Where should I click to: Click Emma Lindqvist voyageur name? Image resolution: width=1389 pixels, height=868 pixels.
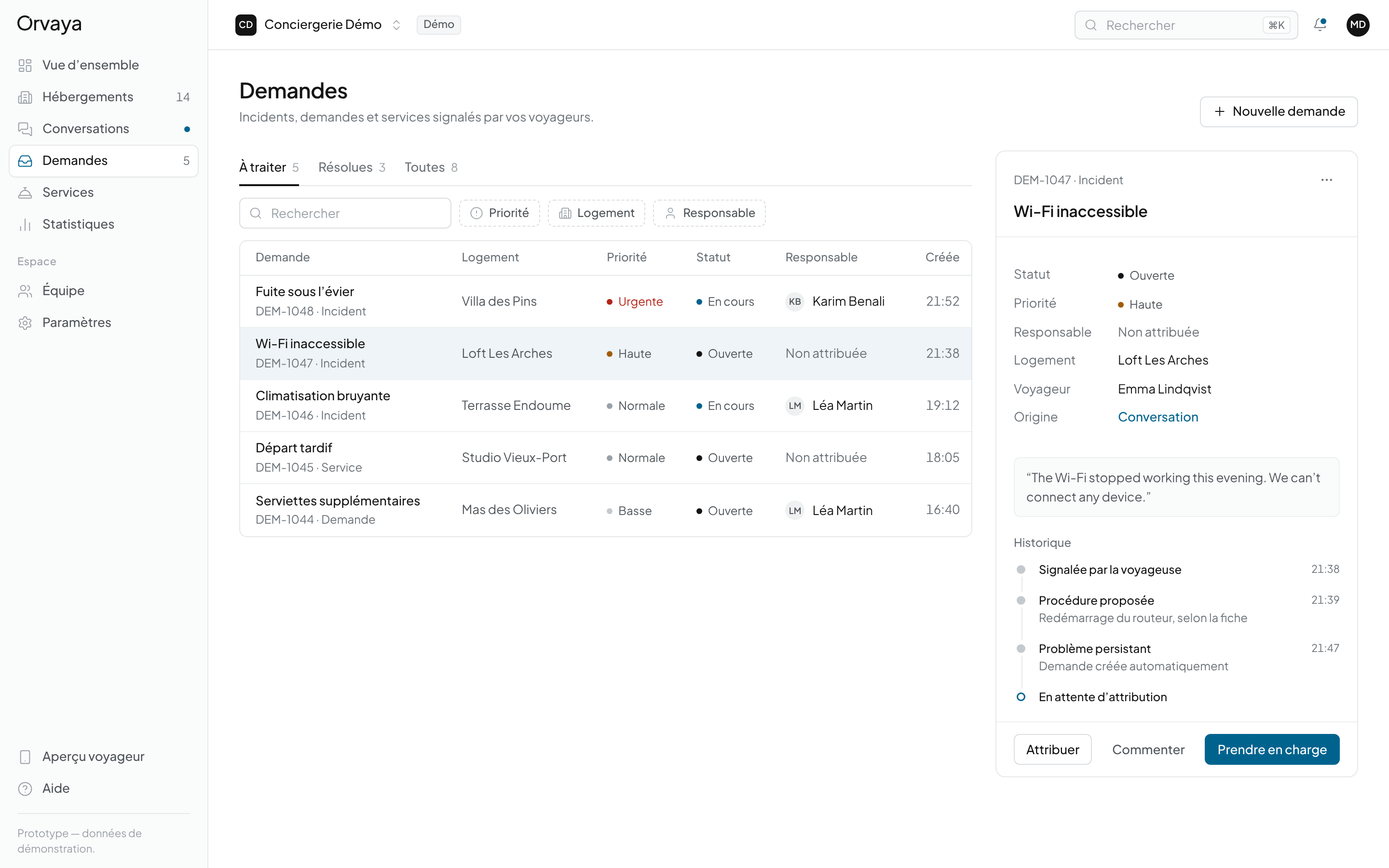coord(1164,389)
